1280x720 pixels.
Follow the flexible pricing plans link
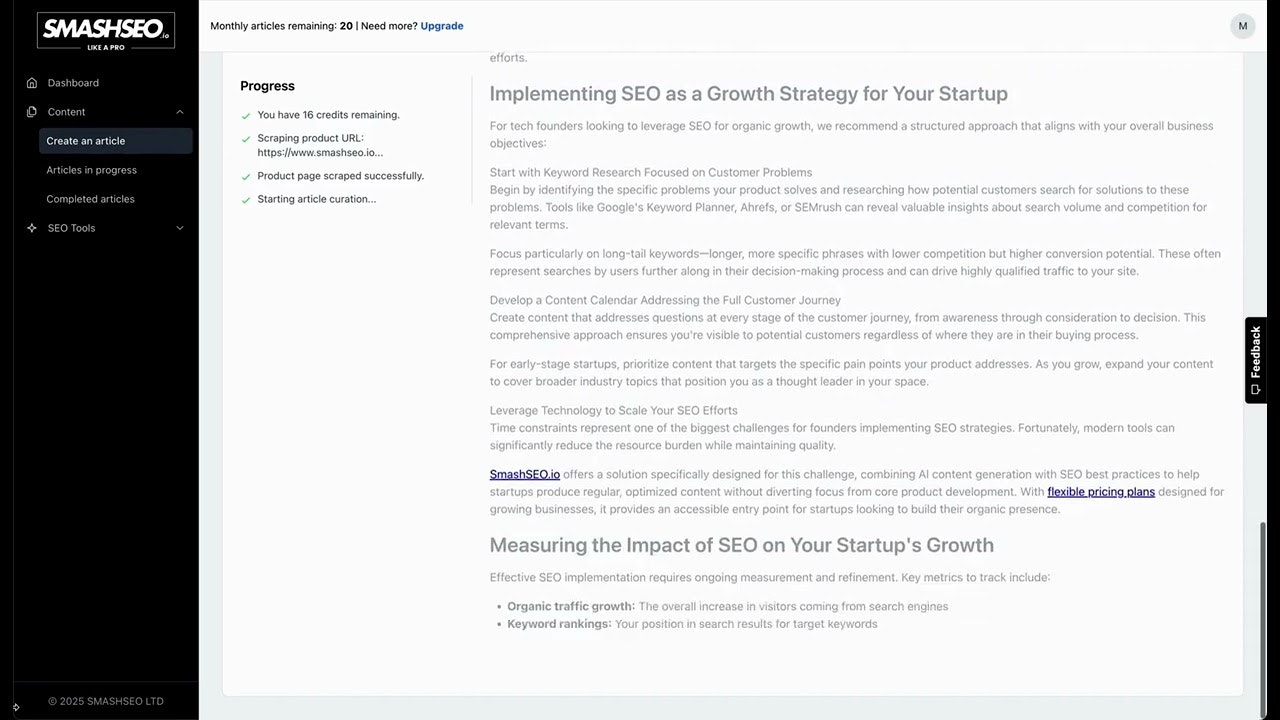(x=1101, y=492)
